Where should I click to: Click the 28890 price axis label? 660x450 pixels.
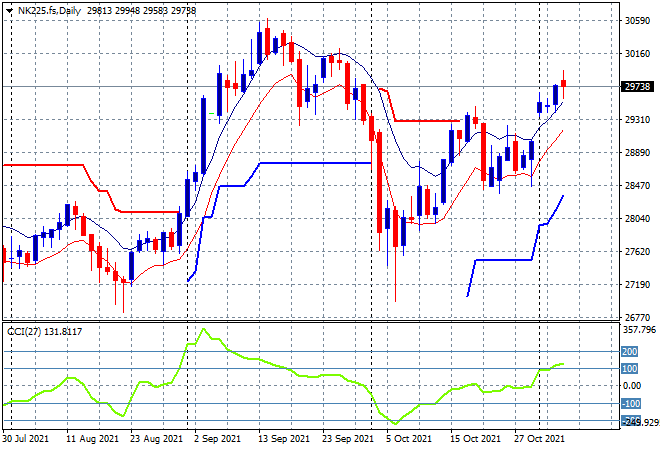tap(637, 153)
